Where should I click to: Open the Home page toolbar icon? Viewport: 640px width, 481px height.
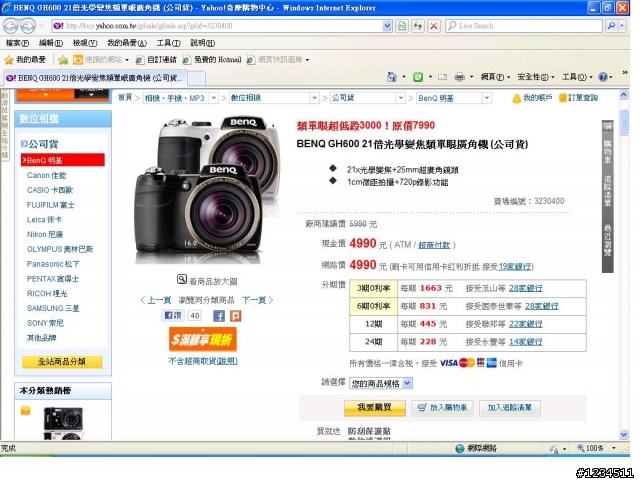[391, 76]
